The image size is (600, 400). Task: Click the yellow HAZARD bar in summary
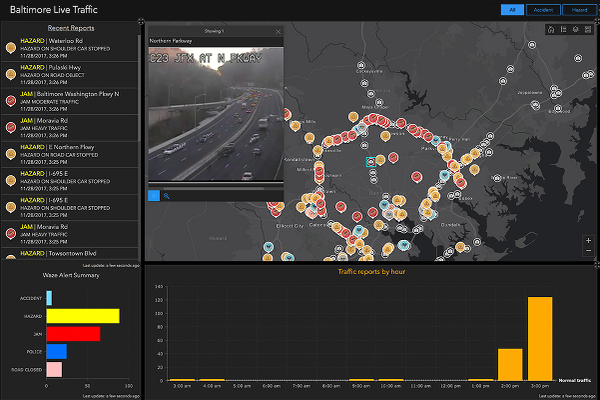click(x=82, y=316)
